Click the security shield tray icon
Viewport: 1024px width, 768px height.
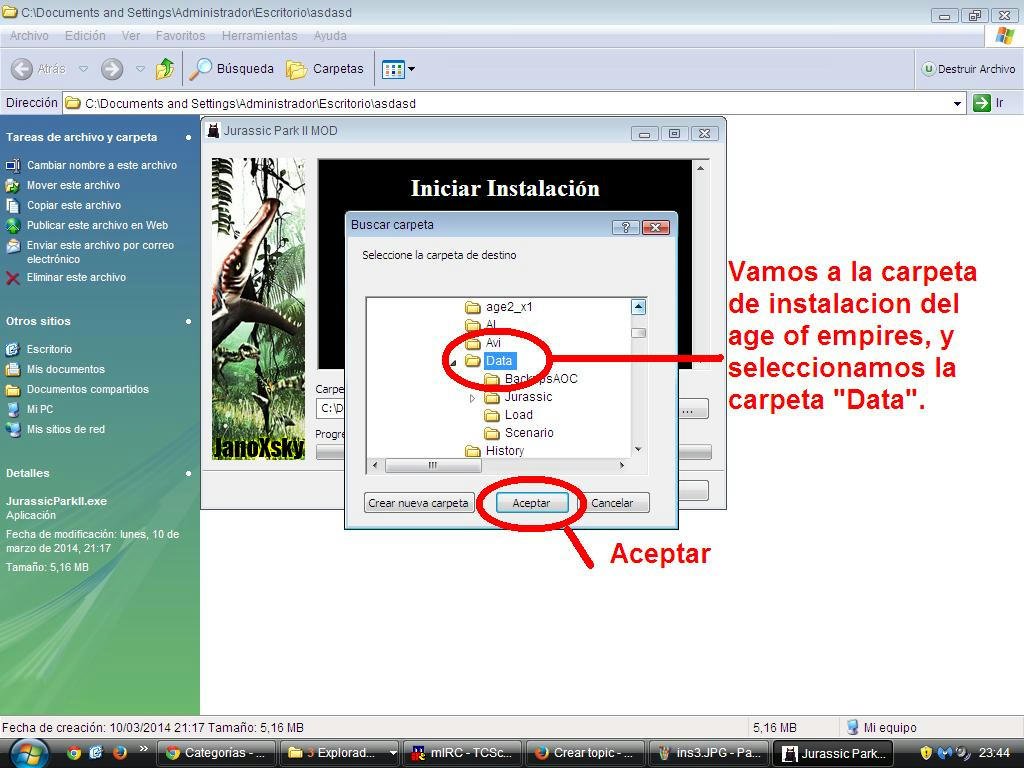[925, 753]
